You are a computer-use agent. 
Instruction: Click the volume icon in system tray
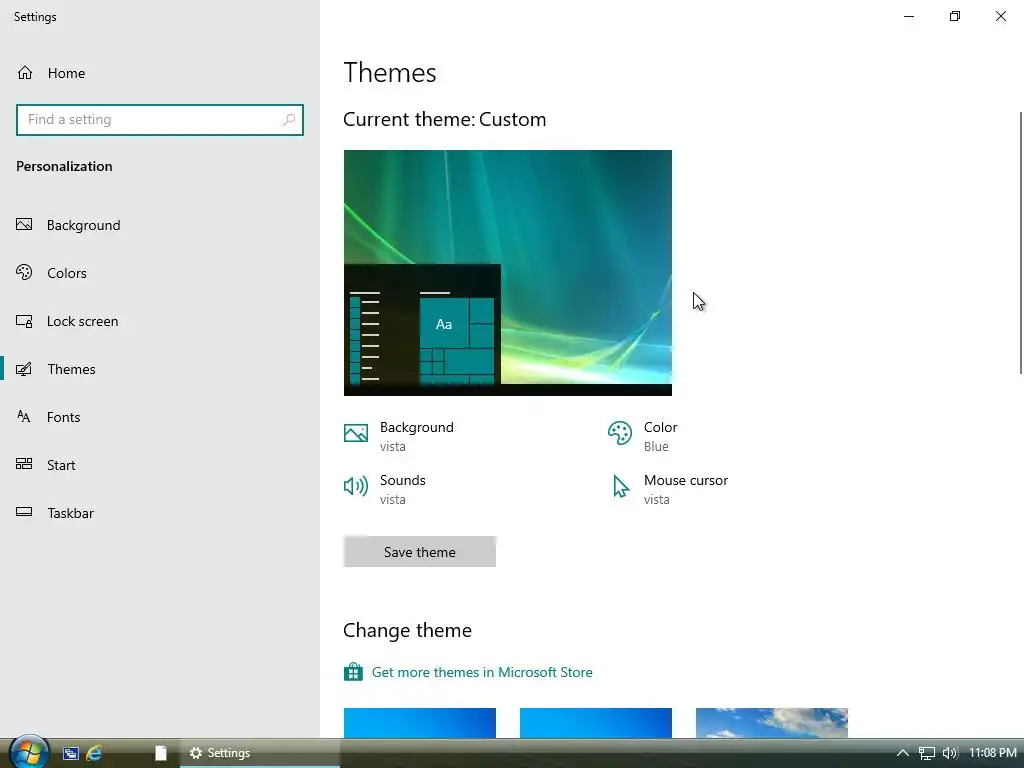point(950,753)
